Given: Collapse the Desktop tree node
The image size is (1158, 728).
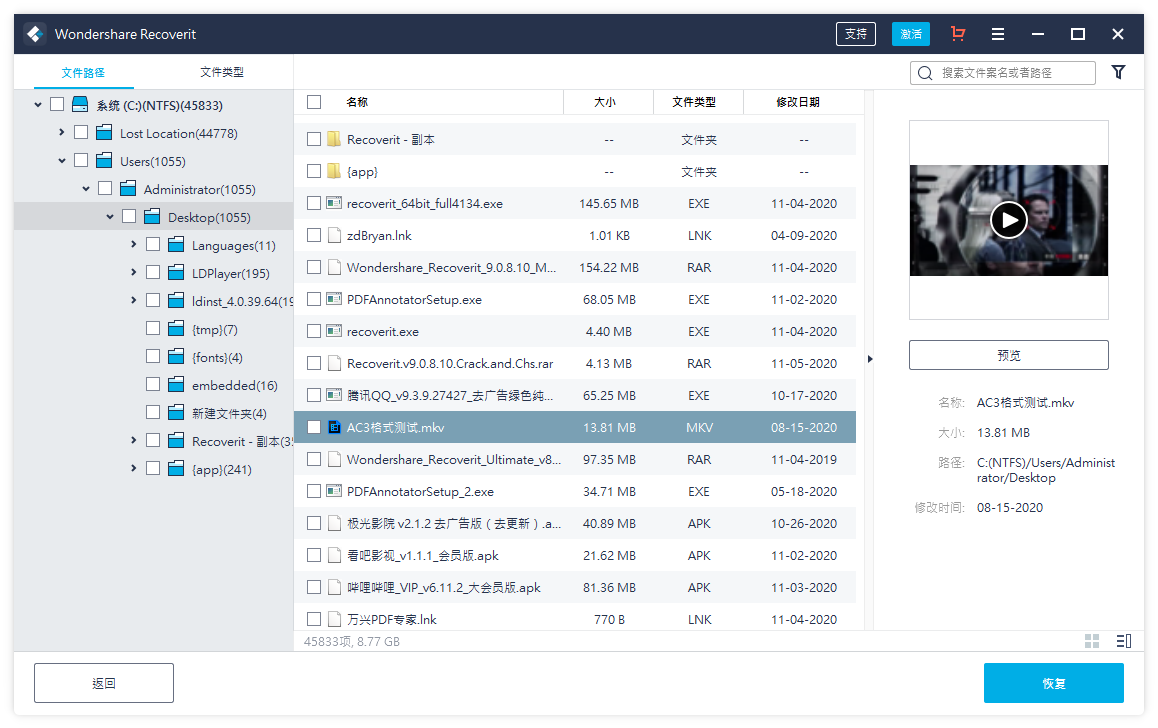Looking at the screenshot, I should coord(109,217).
